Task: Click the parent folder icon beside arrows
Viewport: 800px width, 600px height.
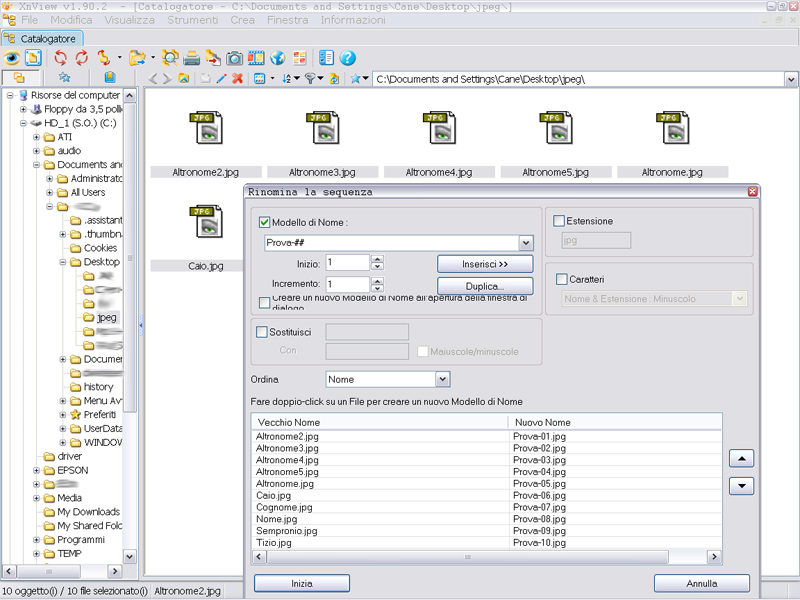Action: pos(184,79)
